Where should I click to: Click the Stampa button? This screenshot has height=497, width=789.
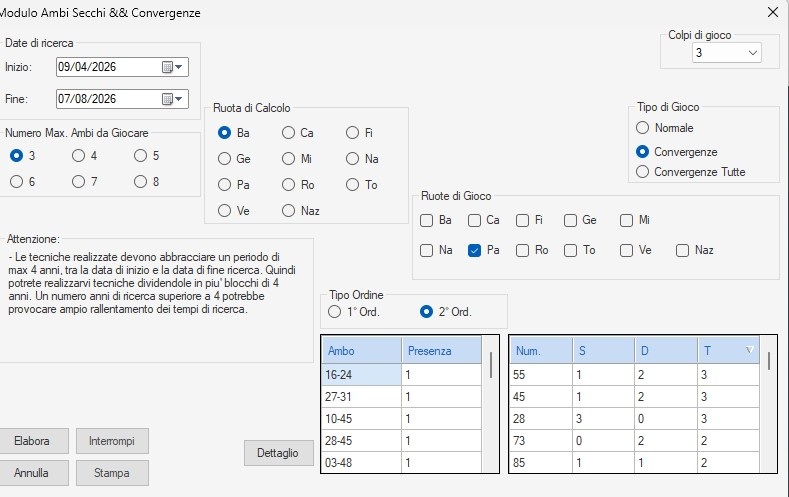(x=112, y=473)
